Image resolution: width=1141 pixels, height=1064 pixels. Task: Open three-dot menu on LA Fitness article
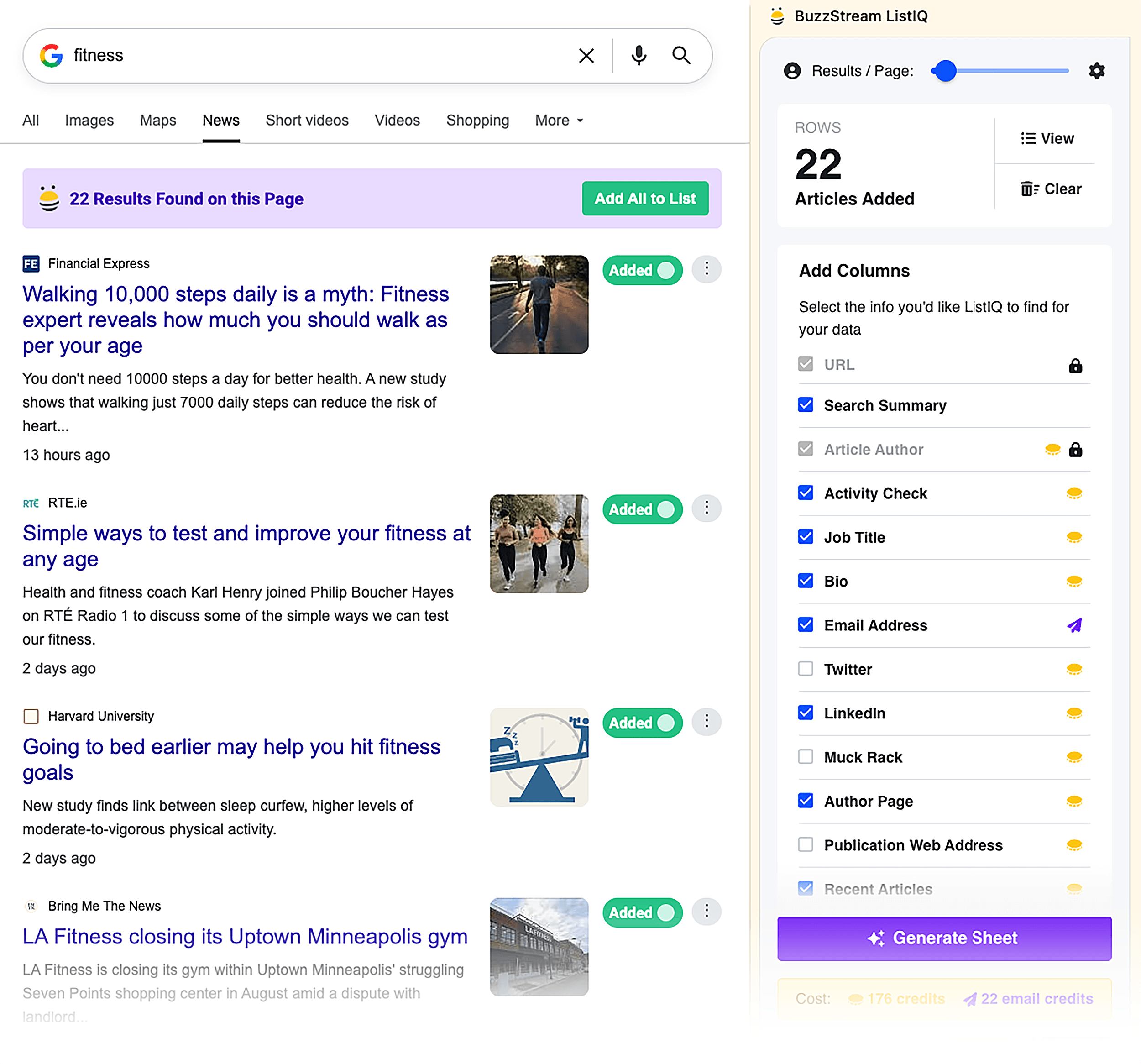[x=707, y=912]
